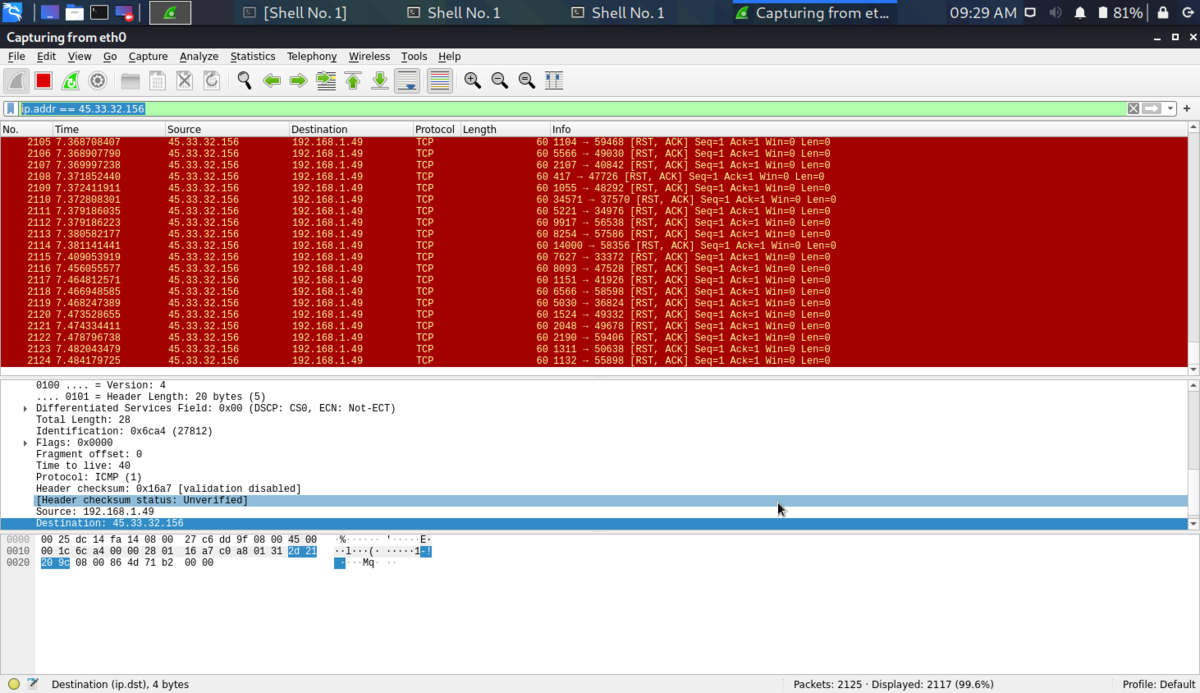The width and height of the screenshot is (1200, 693).
Task: Click scroll-up arrow of packet details scrollbar
Action: (1194, 385)
